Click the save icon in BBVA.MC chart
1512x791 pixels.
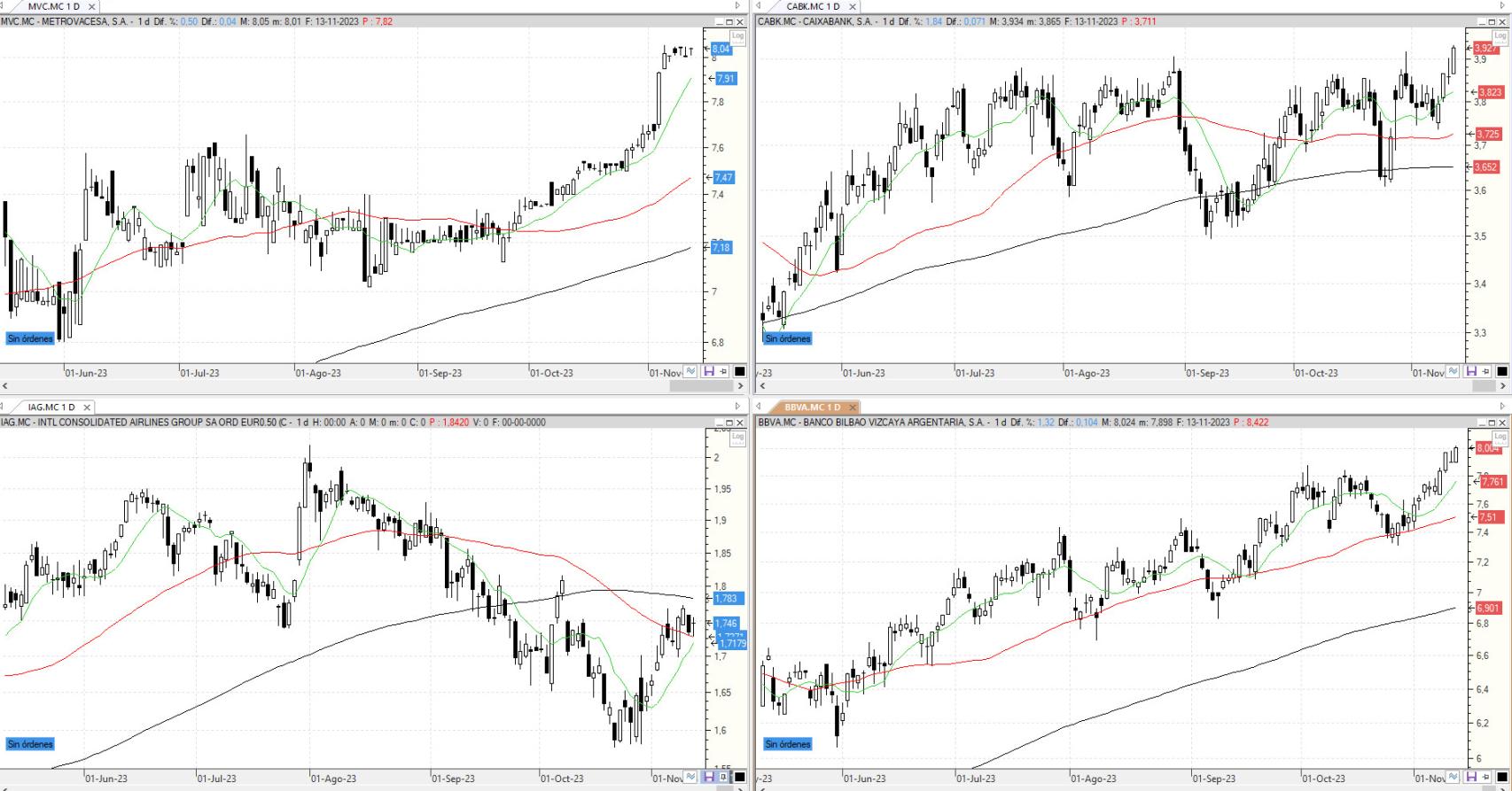point(1472,777)
